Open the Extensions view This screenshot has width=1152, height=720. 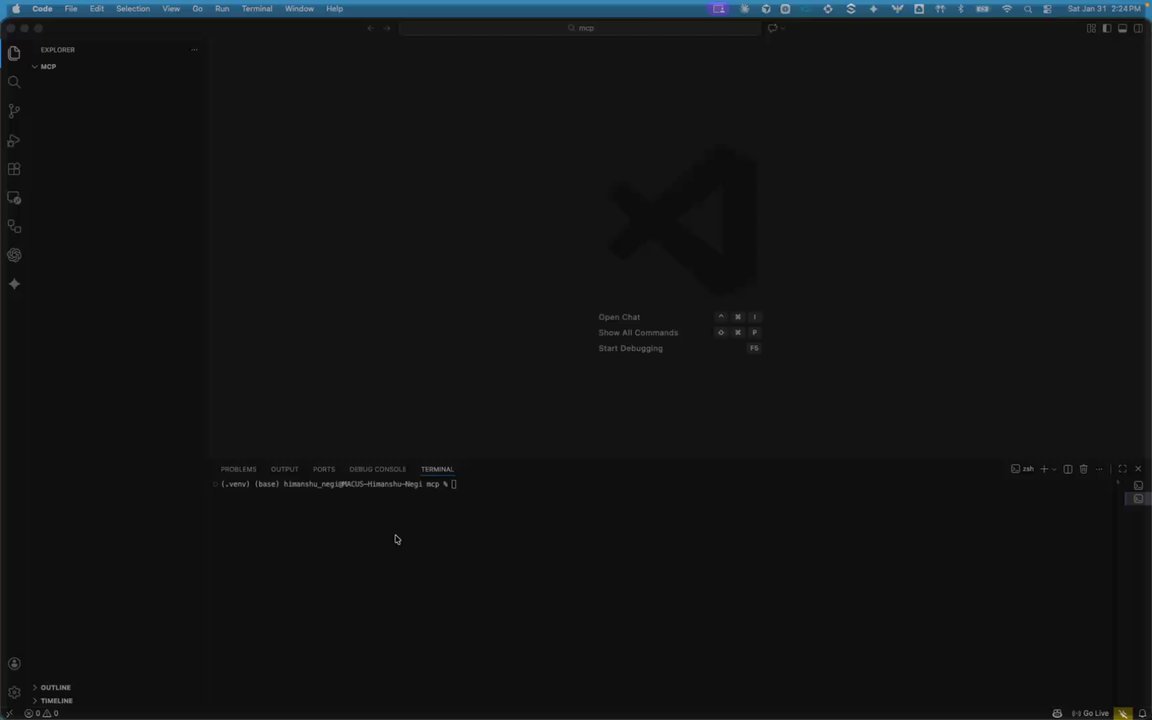[x=14, y=169]
